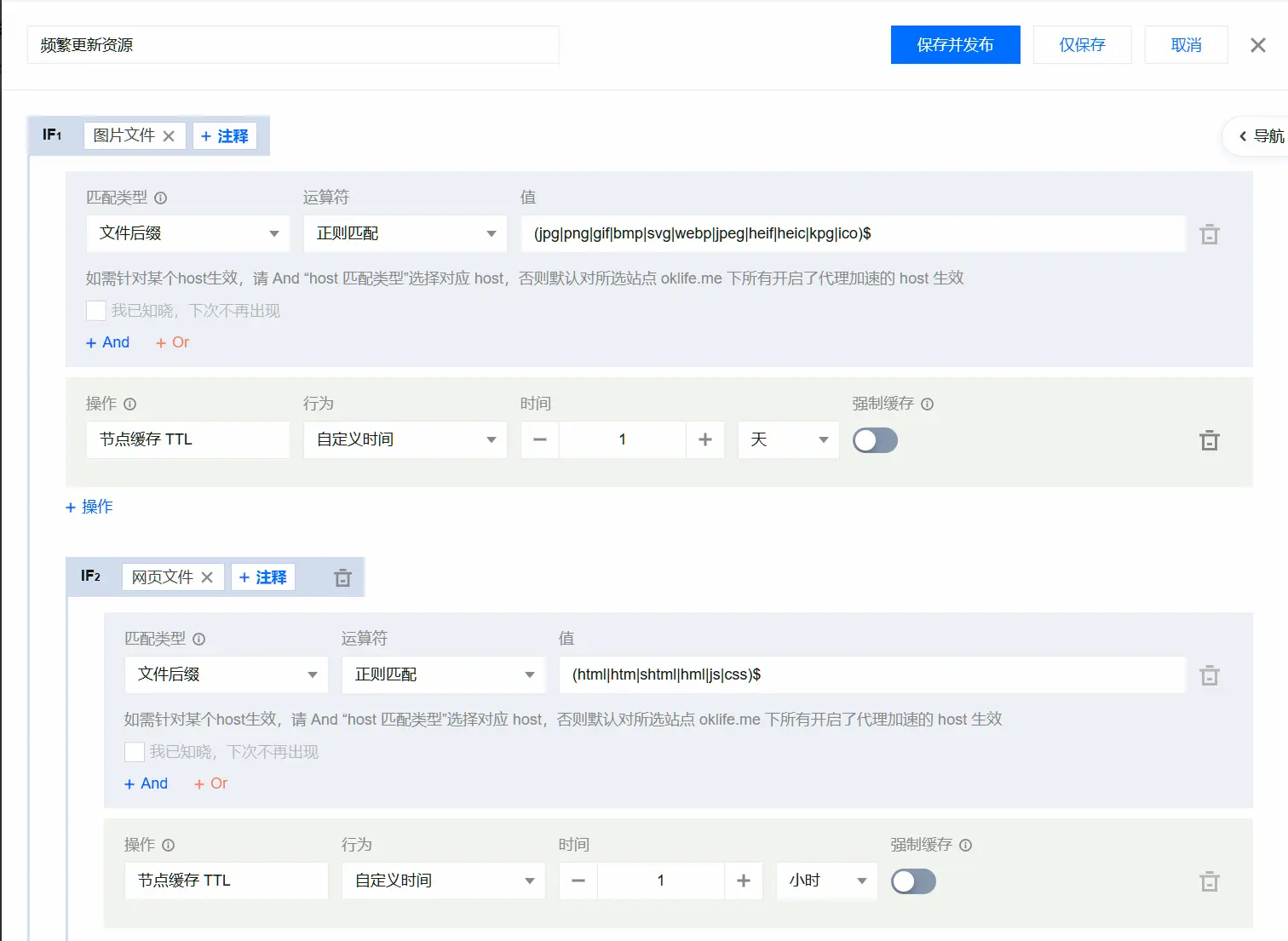Remove the 图片文件 tag with its X
Image resolution: width=1288 pixels, height=941 pixels.
(x=169, y=136)
